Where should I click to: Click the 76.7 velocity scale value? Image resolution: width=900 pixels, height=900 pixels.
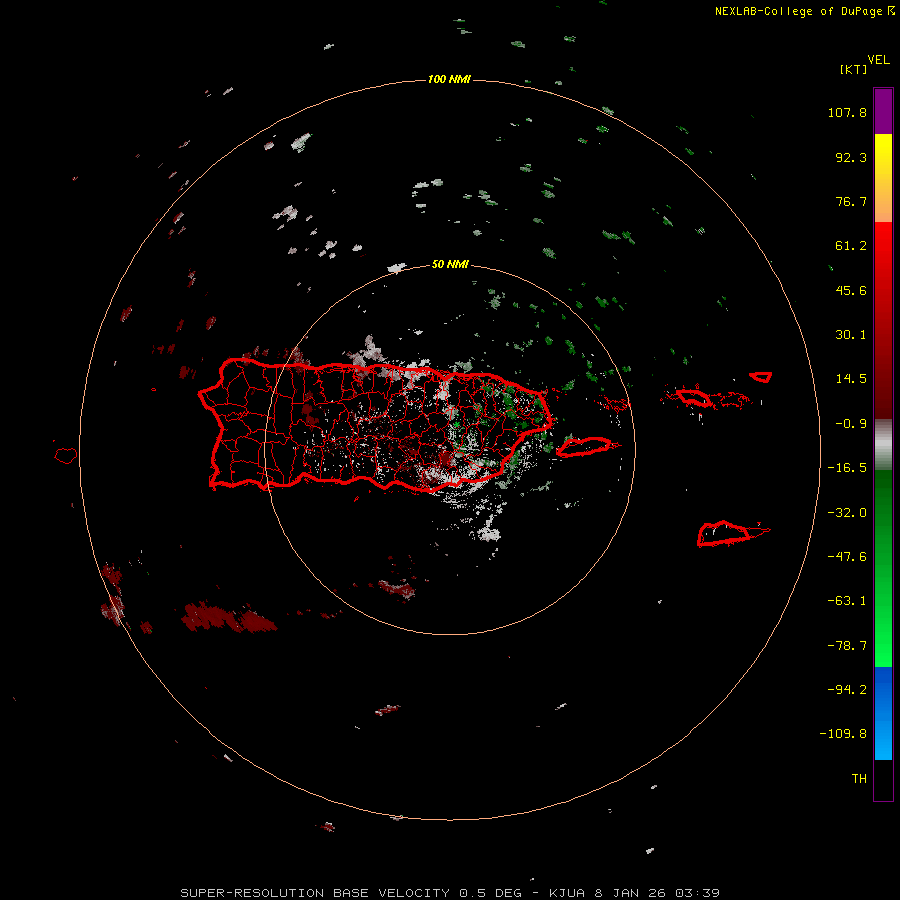coord(851,201)
